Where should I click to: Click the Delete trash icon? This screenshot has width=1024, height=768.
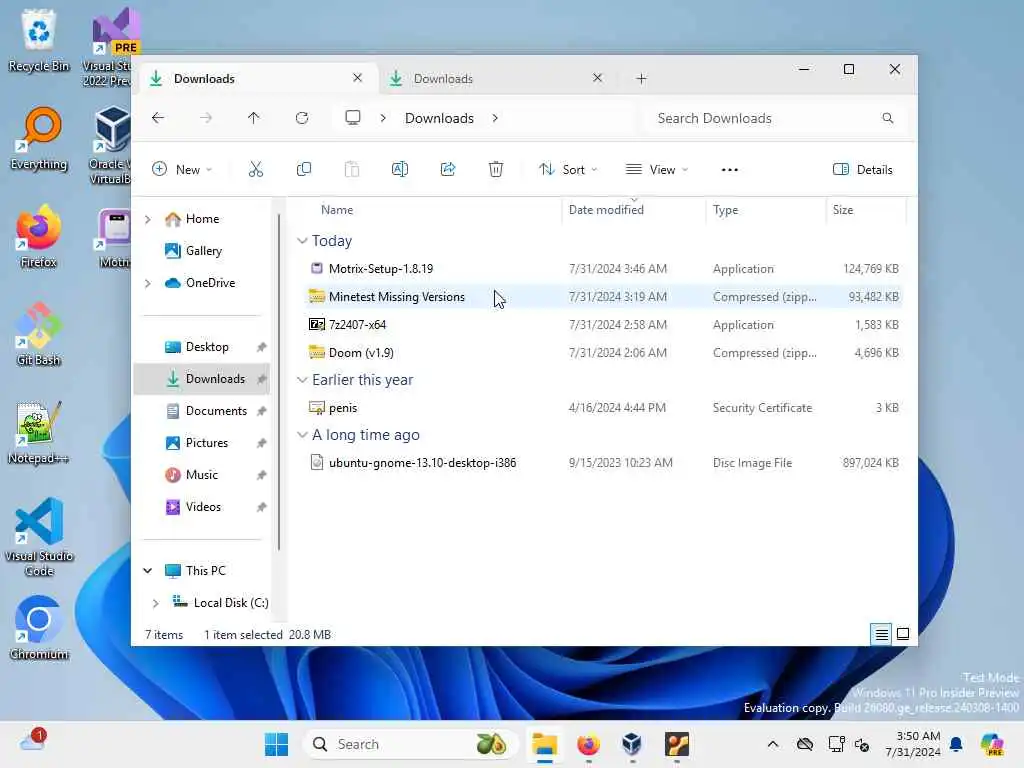pyautogui.click(x=496, y=170)
